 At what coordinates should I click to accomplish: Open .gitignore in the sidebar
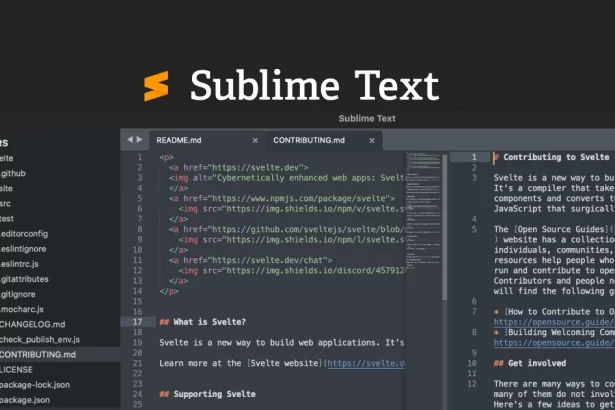18,294
